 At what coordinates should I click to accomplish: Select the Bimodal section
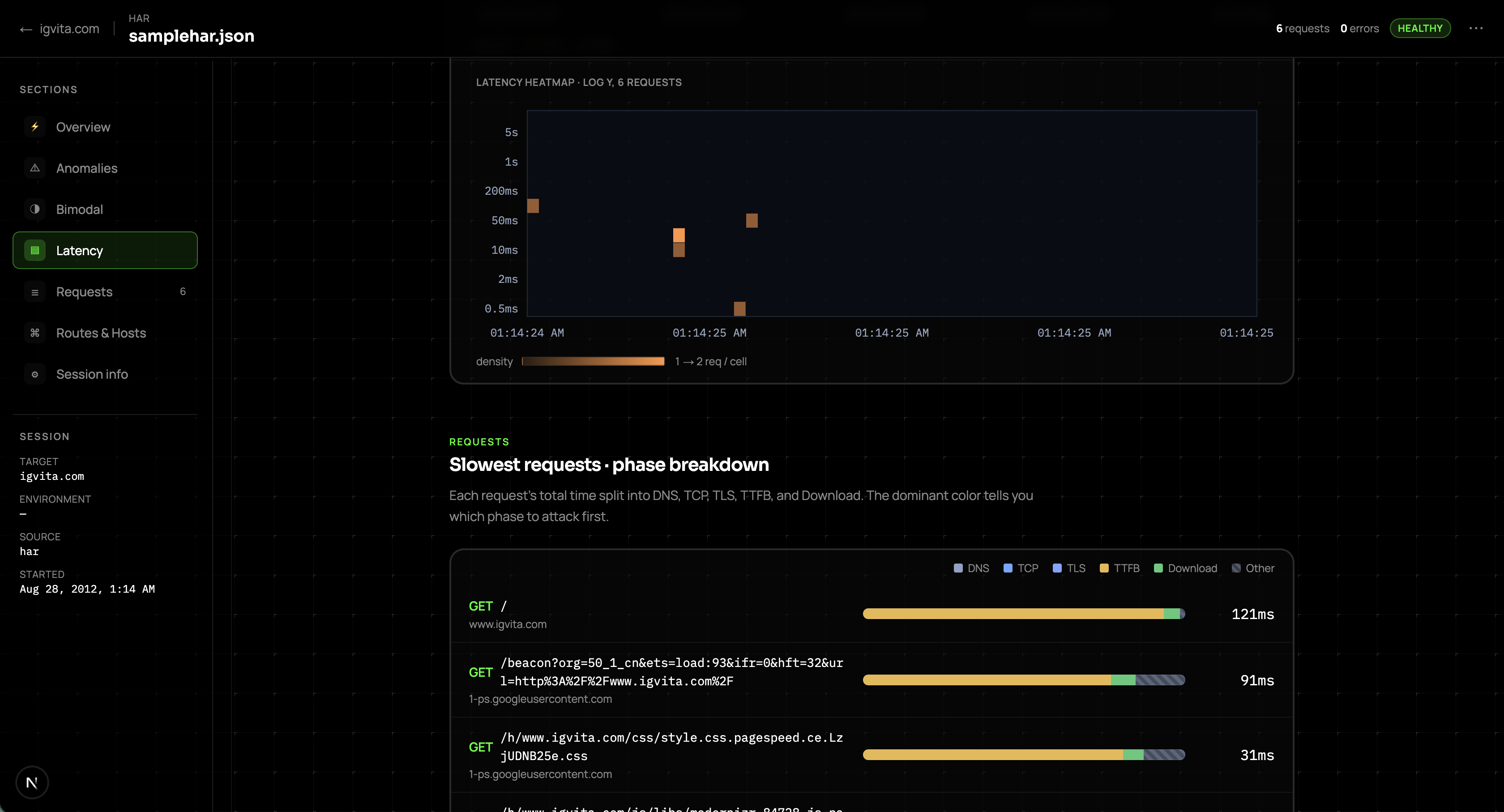pyautogui.click(x=105, y=209)
